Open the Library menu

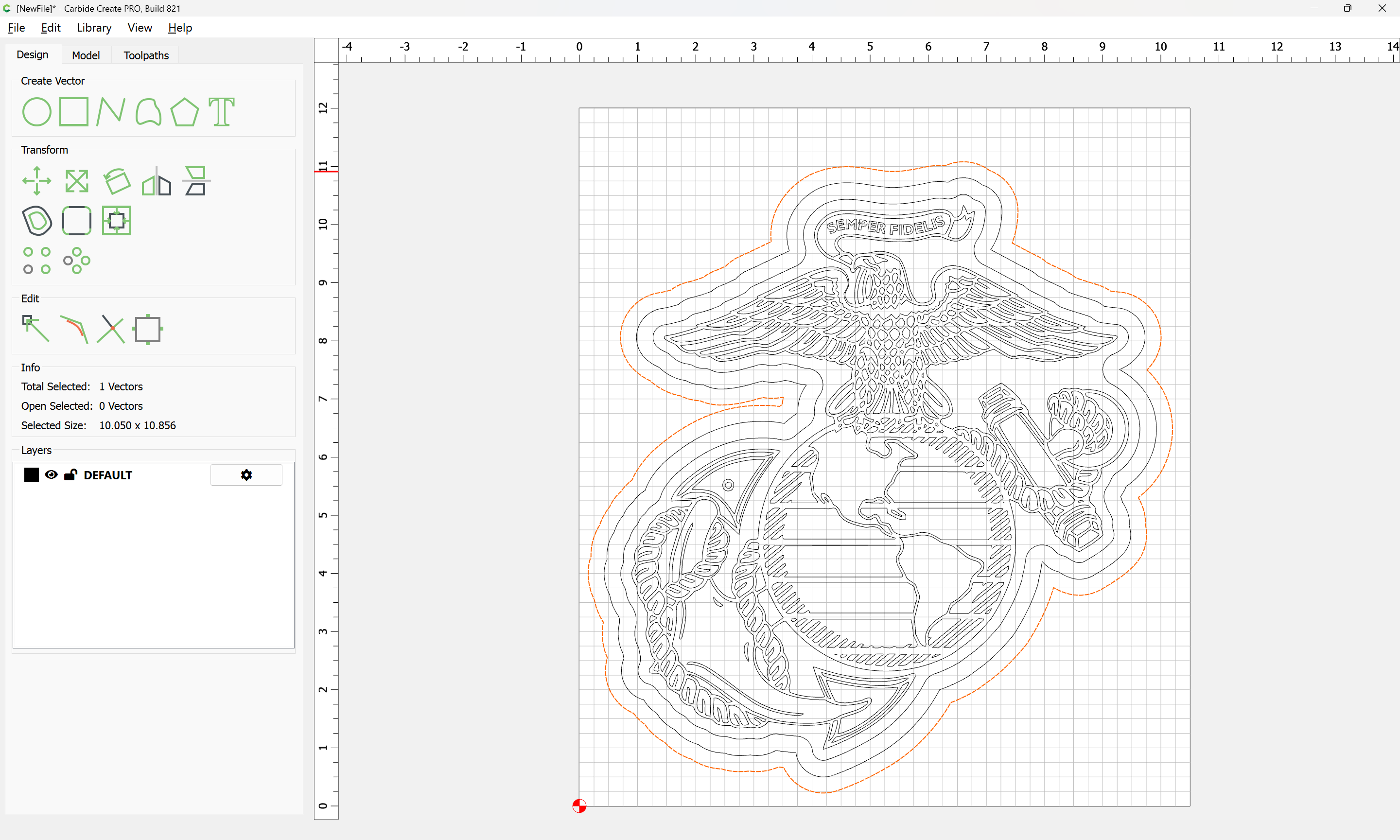94,28
